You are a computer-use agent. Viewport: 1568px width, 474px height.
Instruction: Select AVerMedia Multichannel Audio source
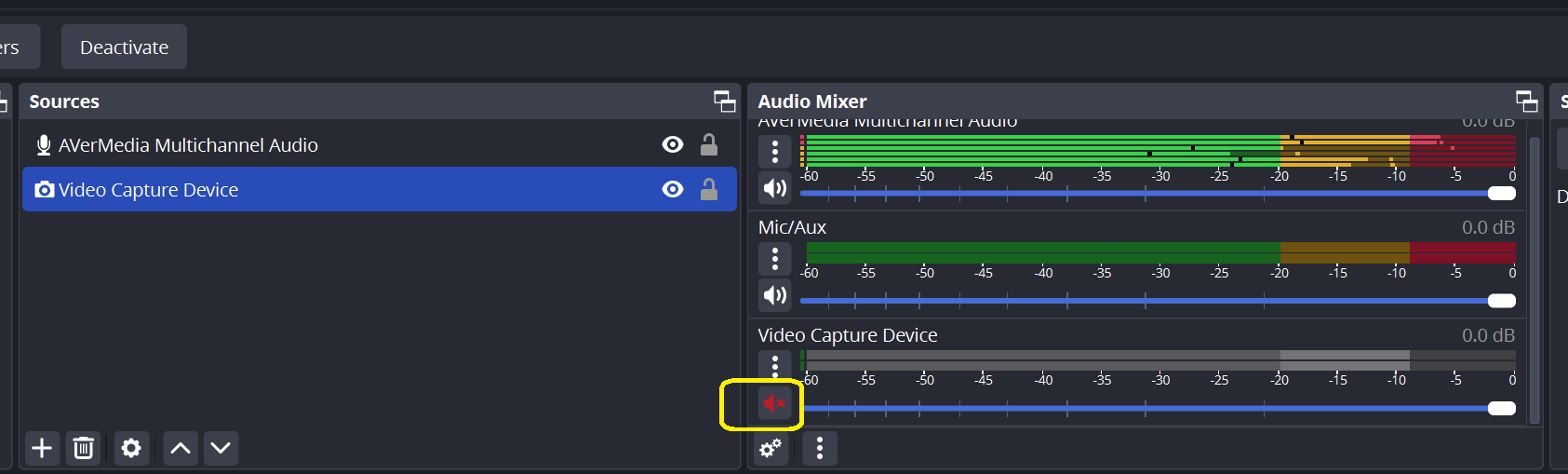coord(188,145)
